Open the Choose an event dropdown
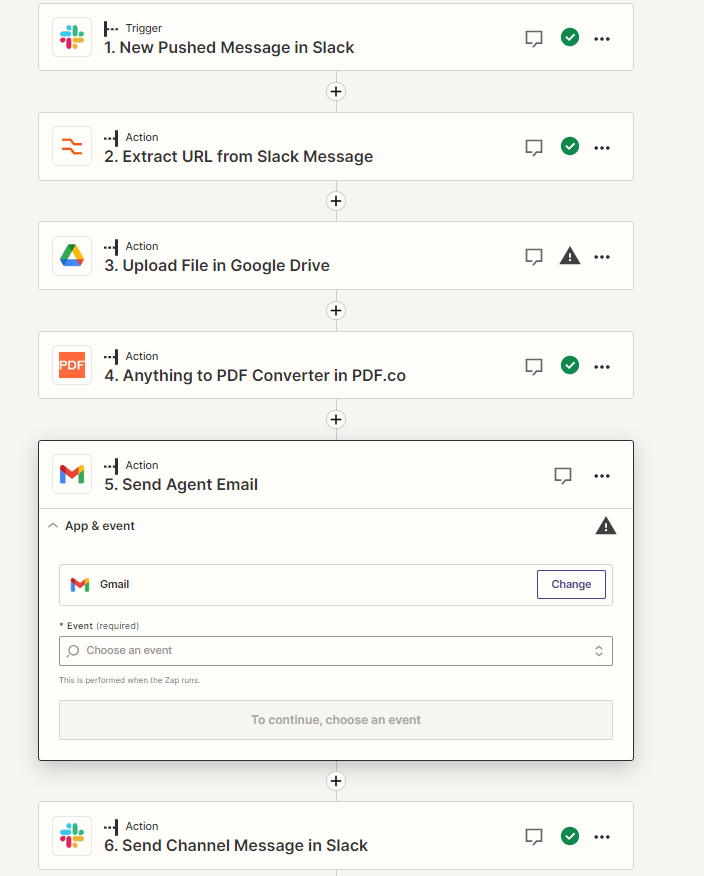Viewport: 704px width, 876px height. (x=336, y=651)
